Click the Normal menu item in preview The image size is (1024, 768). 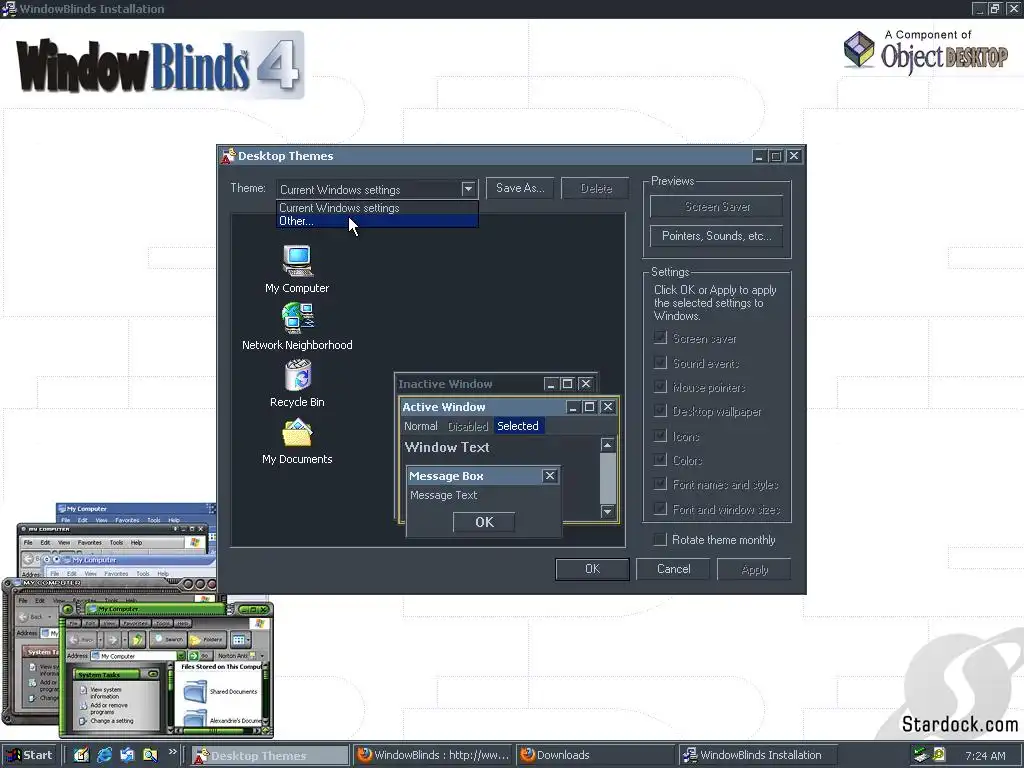pos(421,426)
